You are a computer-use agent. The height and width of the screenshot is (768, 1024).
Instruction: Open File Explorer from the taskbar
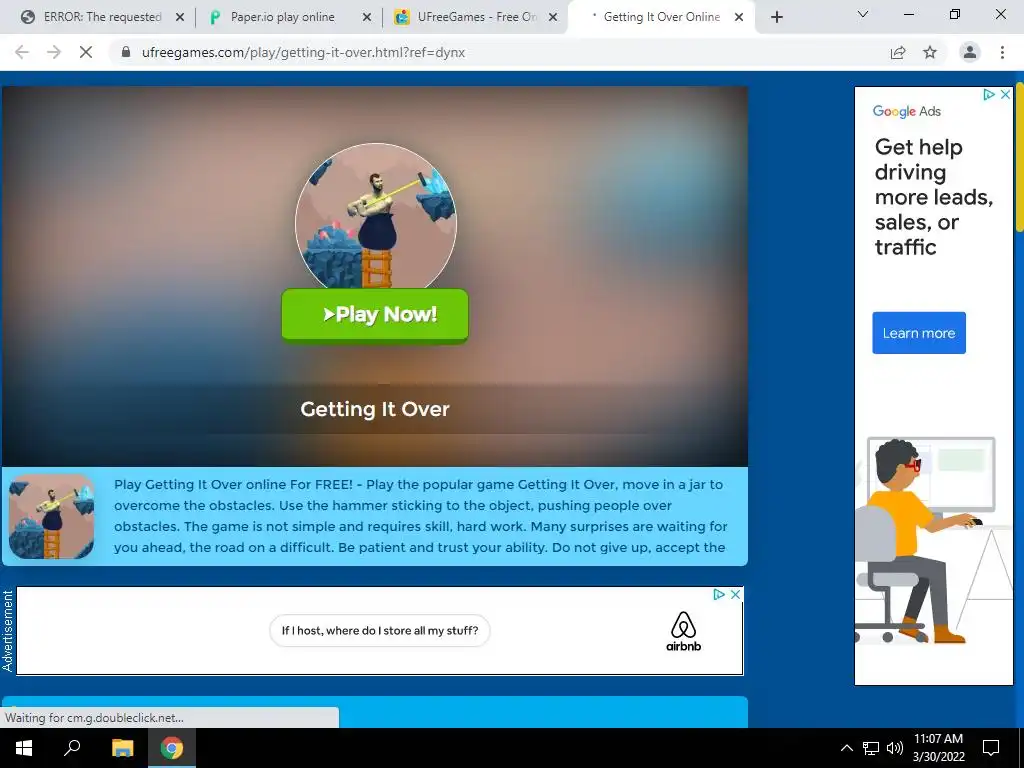pyautogui.click(x=122, y=748)
